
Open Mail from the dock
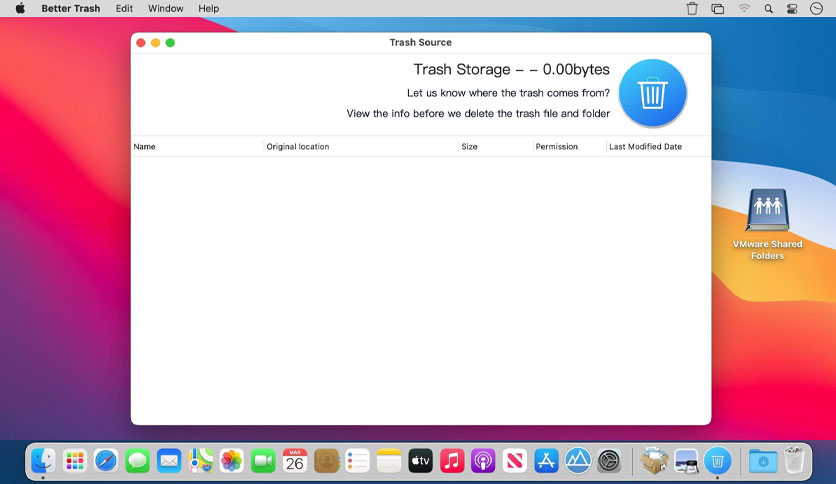[169, 461]
